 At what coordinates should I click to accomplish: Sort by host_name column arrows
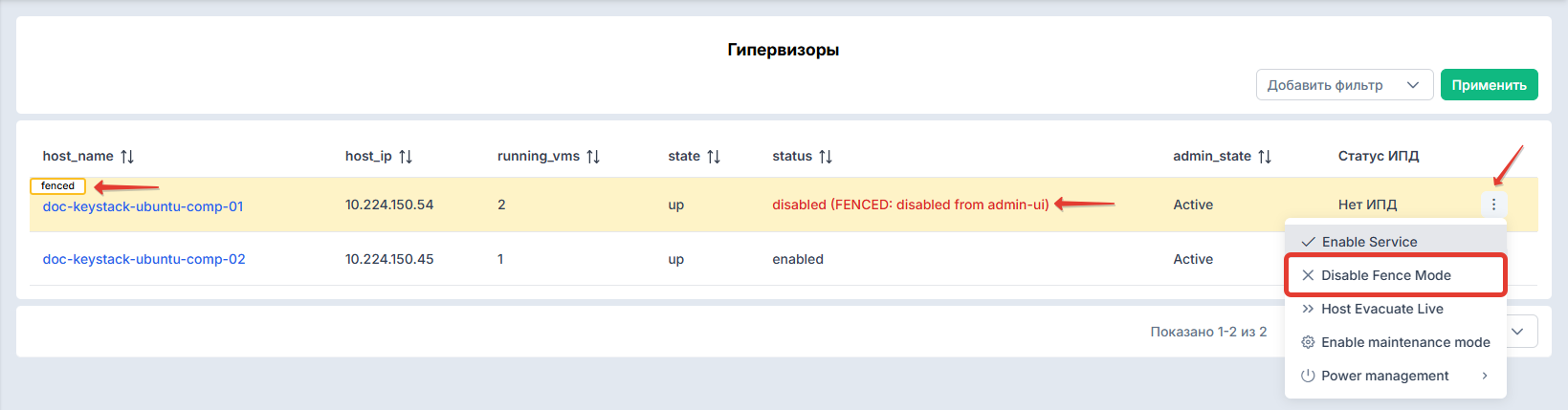127,156
